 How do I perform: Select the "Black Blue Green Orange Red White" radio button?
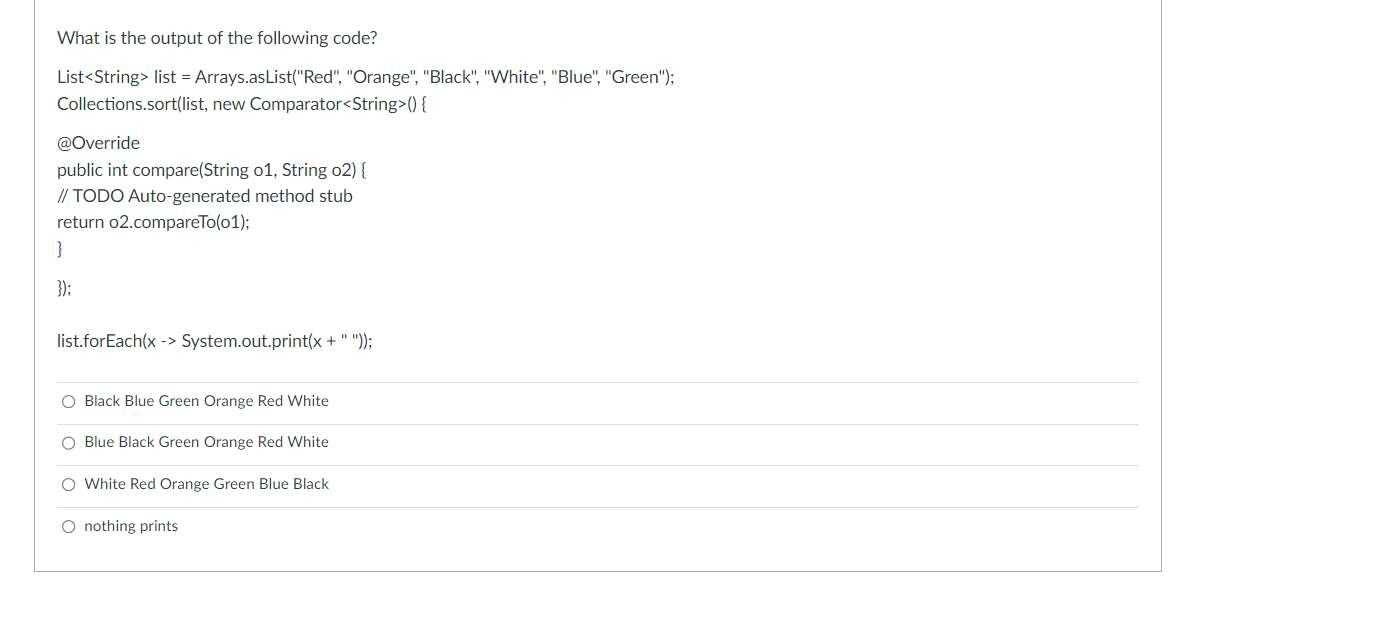pyautogui.click(x=68, y=401)
